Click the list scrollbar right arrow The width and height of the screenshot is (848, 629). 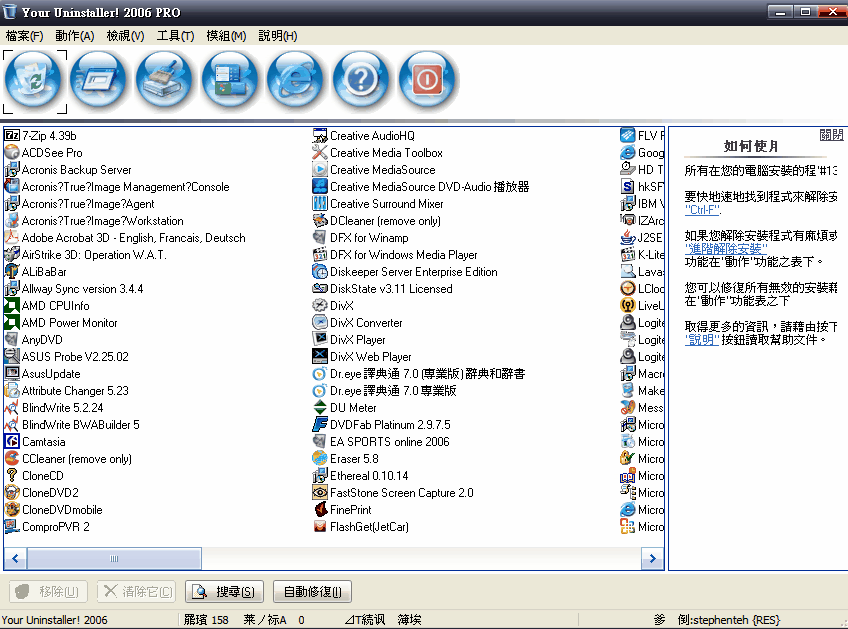point(653,559)
